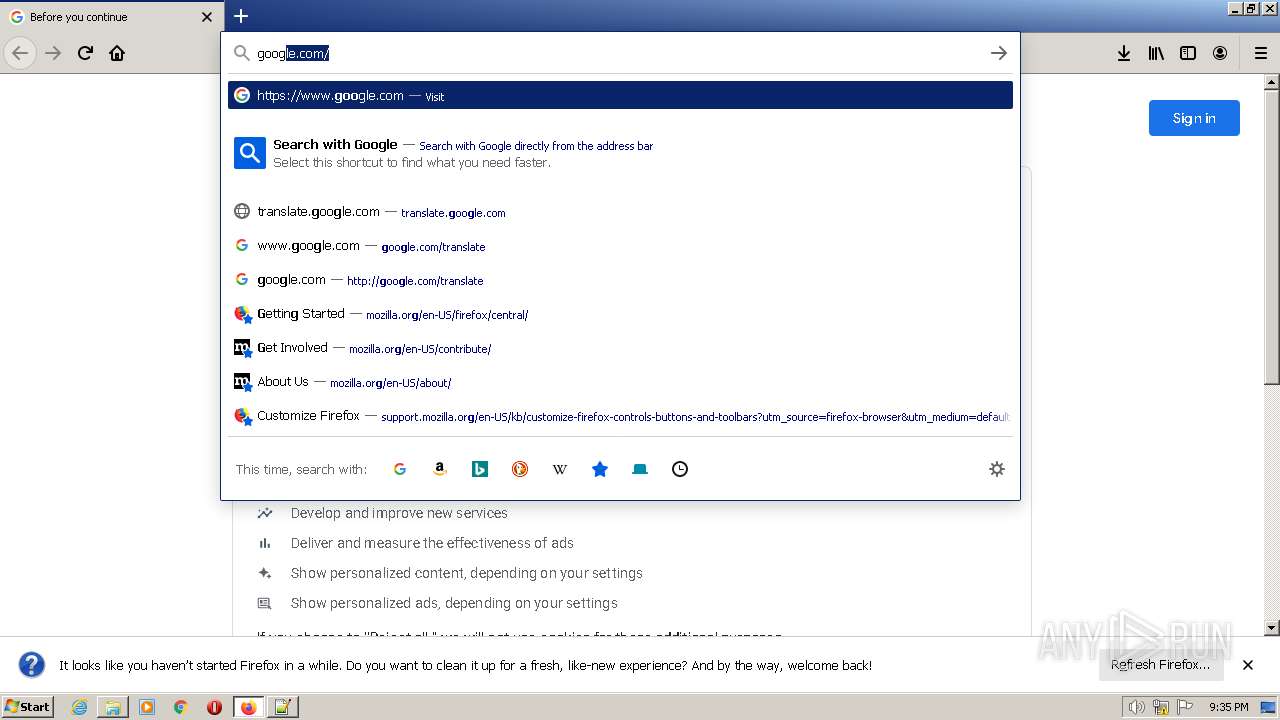This screenshot has height=720, width=1280.
Task: Launch Internet Explorer from the taskbar
Action: pyautogui.click(x=79, y=707)
